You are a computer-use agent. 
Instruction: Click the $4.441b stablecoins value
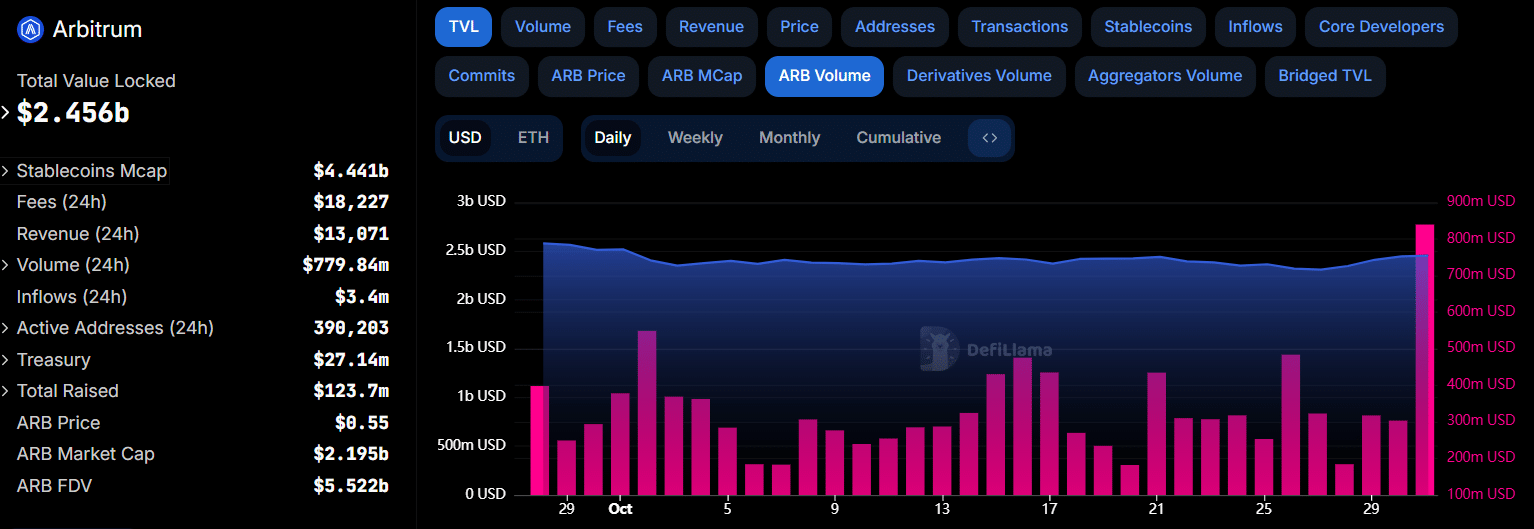pyautogui.click(x=351, y=171)
